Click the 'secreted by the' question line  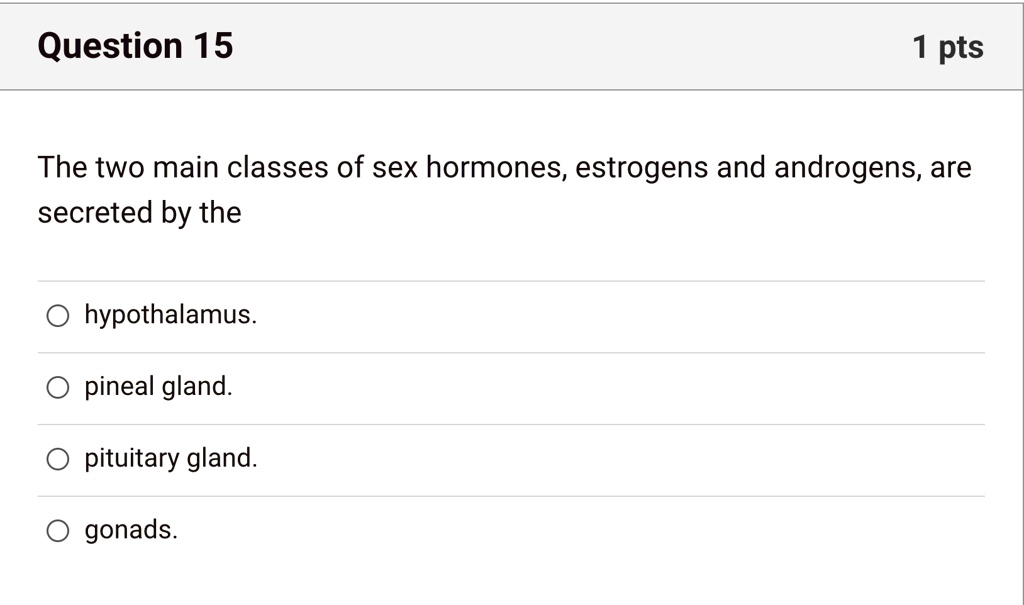(x=140, y=213)
